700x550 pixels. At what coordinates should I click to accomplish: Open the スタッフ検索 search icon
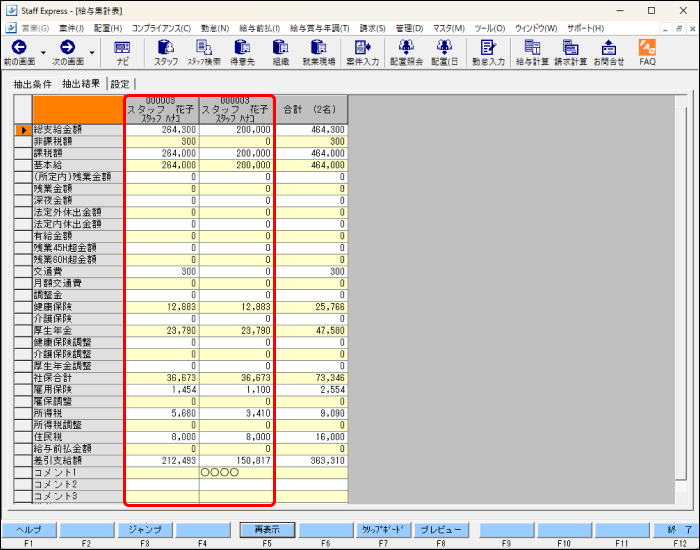204,52
